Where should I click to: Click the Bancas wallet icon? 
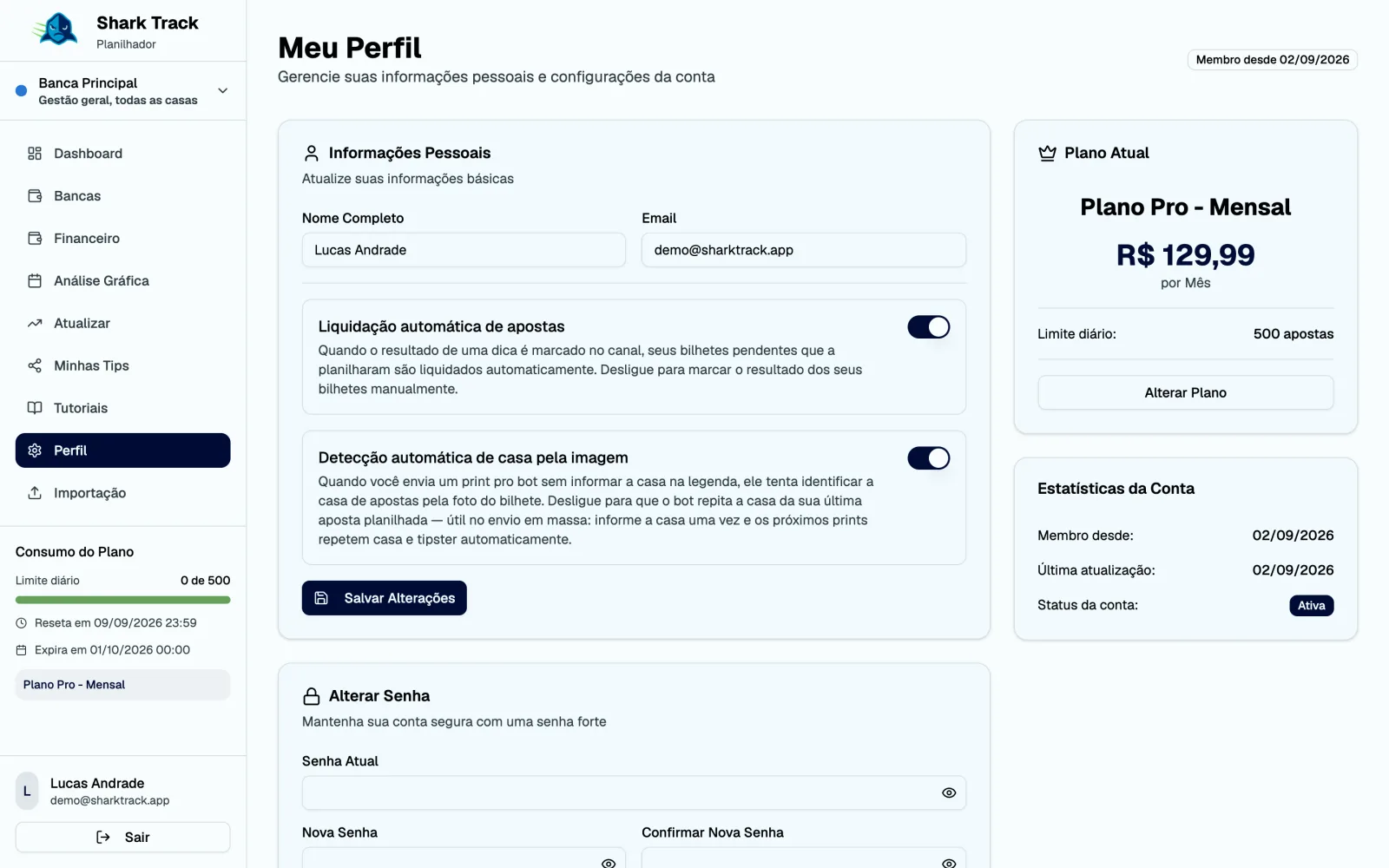35,196
